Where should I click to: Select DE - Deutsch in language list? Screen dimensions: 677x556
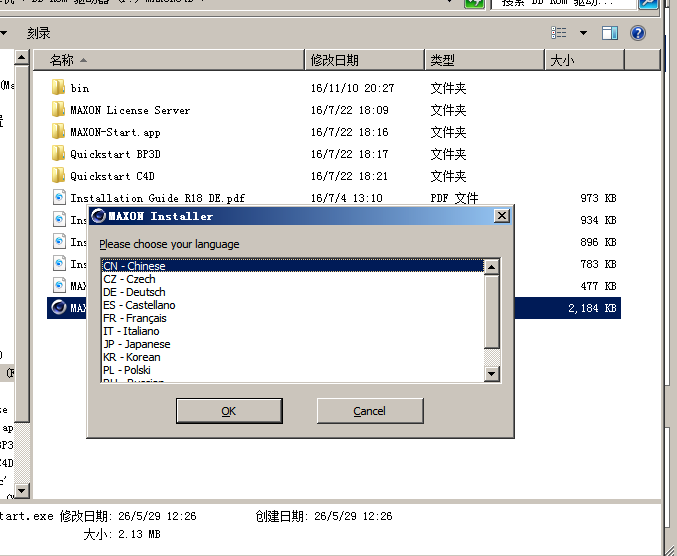293,292
